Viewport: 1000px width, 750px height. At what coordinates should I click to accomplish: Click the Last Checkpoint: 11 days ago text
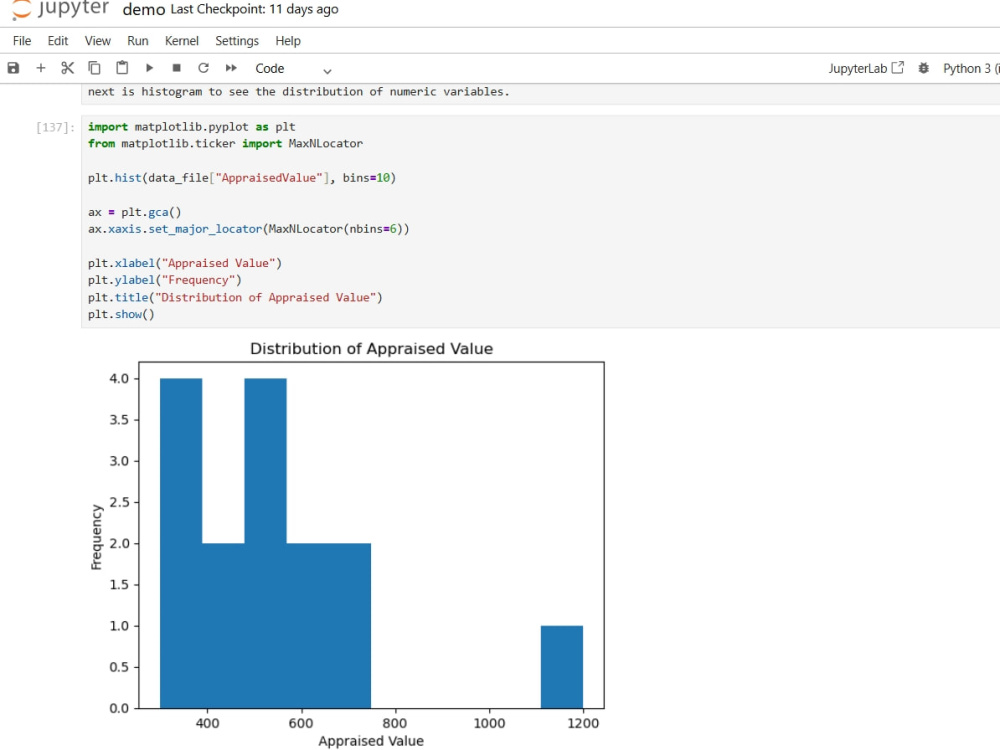pyautogui.click(x=254, y=10)
